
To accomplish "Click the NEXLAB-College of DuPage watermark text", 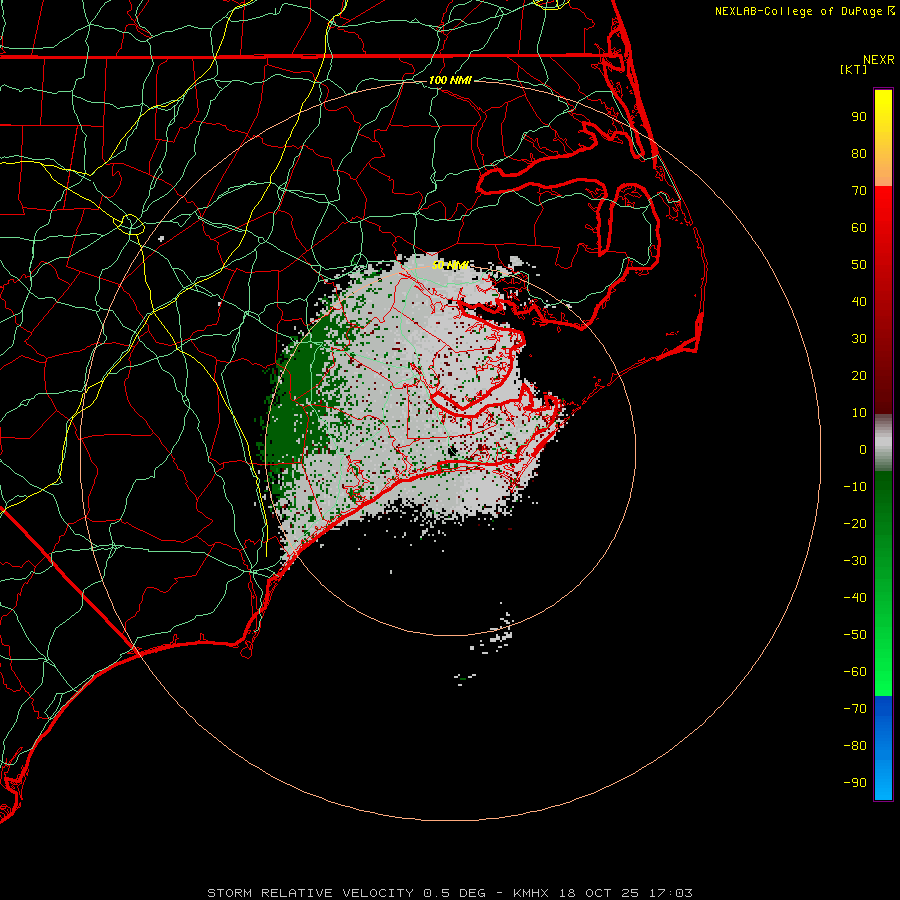I will click(804, 11).
